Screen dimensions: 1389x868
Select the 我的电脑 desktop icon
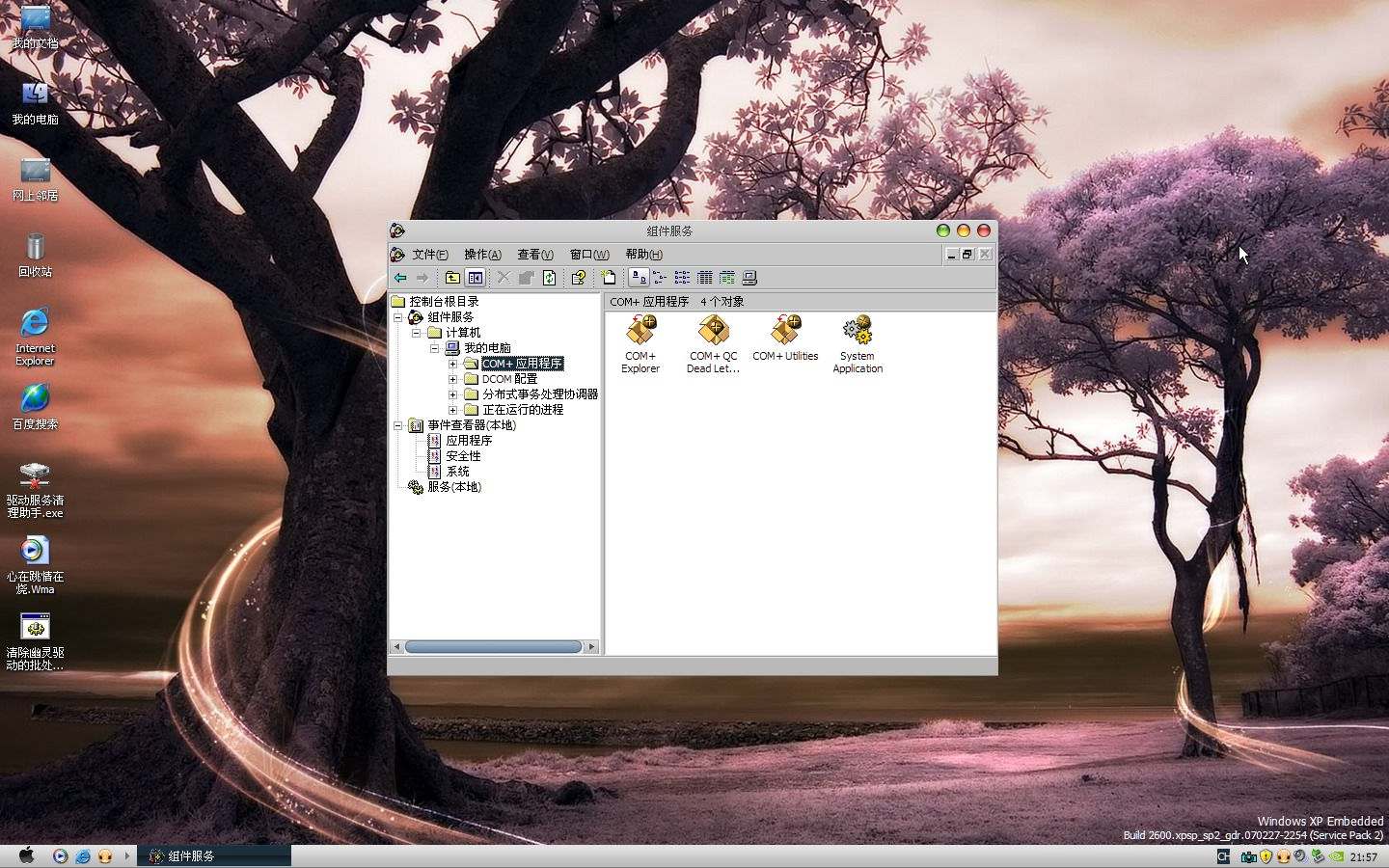point(35,102)
